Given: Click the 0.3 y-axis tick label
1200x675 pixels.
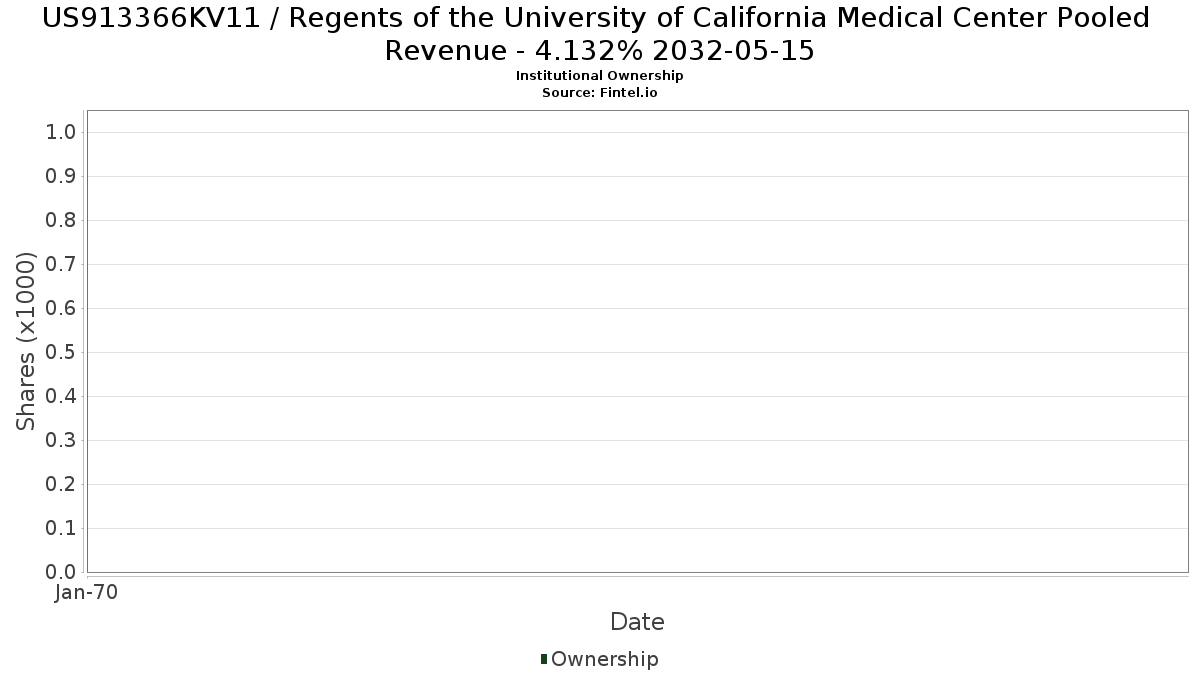Looking at the screenshot, I should click(61, 441).
